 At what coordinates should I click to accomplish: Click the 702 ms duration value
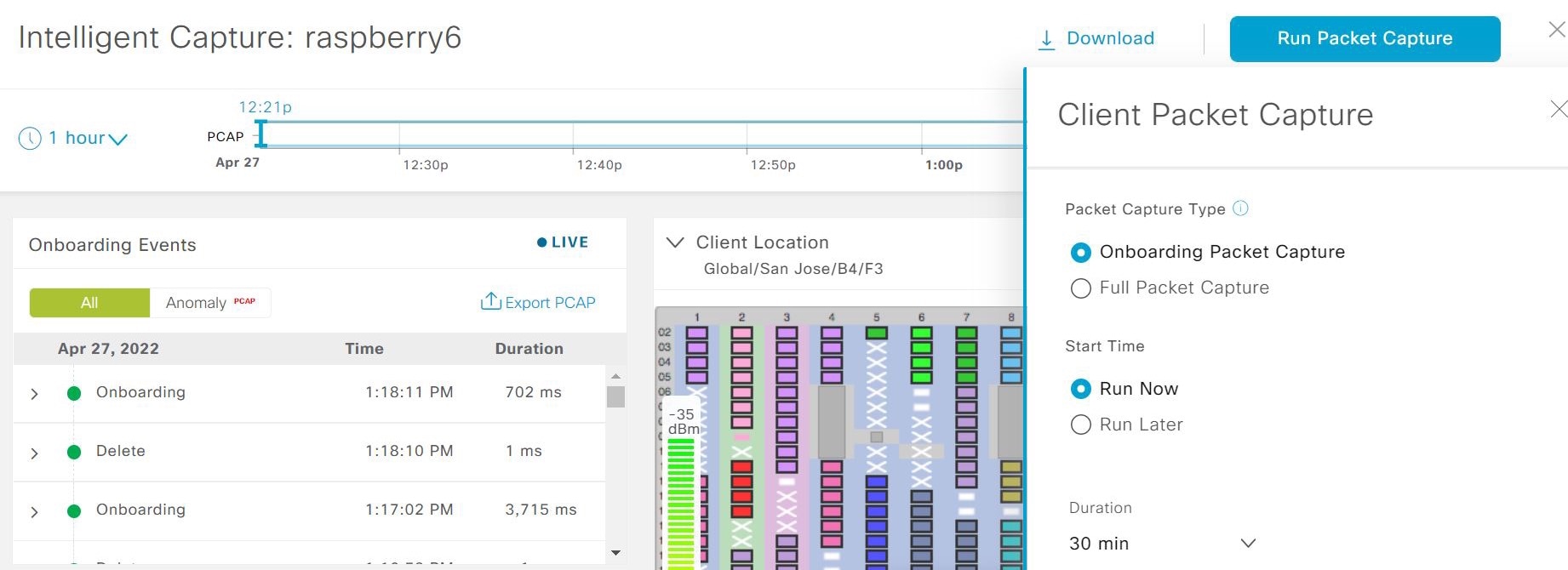coord(534,392)
